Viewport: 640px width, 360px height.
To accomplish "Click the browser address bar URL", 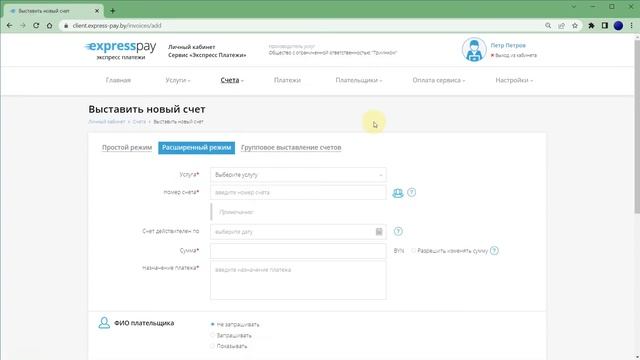I will click(117, 25).
